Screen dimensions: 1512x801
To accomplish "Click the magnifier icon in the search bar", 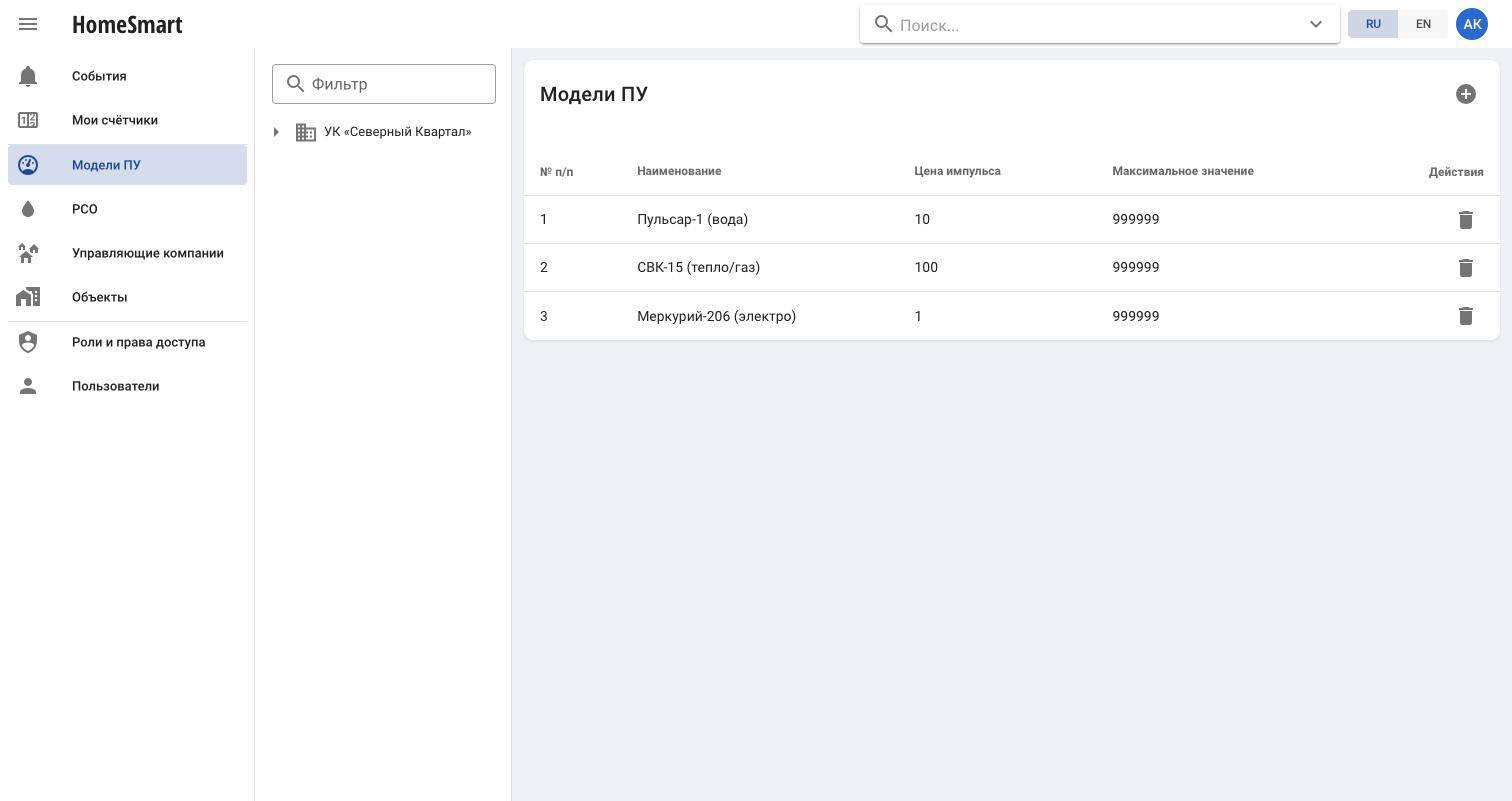I will pyautogui.click(x=884, y=24).
